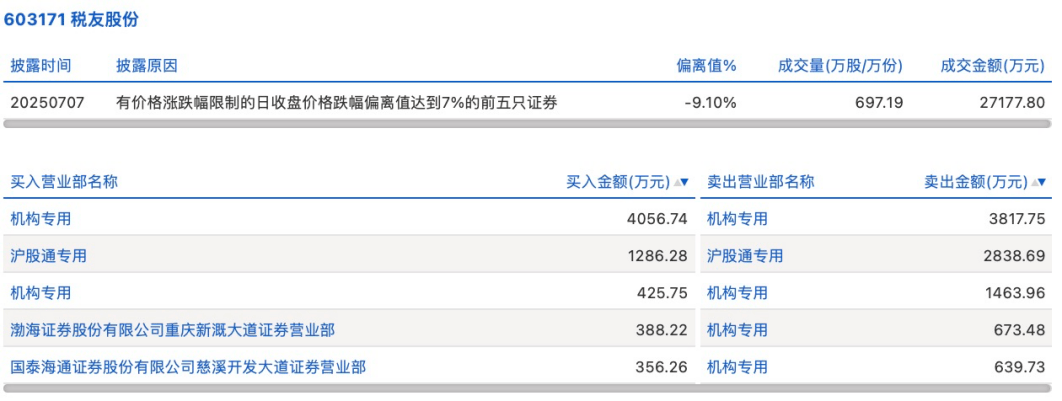Open 渤海证券重庆新溉大道证券营业部 link
This screenshot has height=401, width=1062.
(172, 330)
